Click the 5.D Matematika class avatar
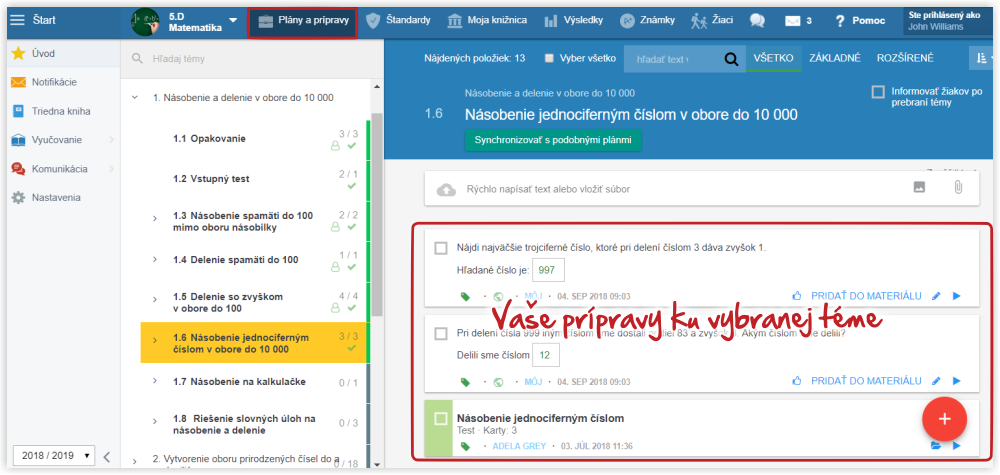The image size is (1000, 475). (x=145, y=21)
